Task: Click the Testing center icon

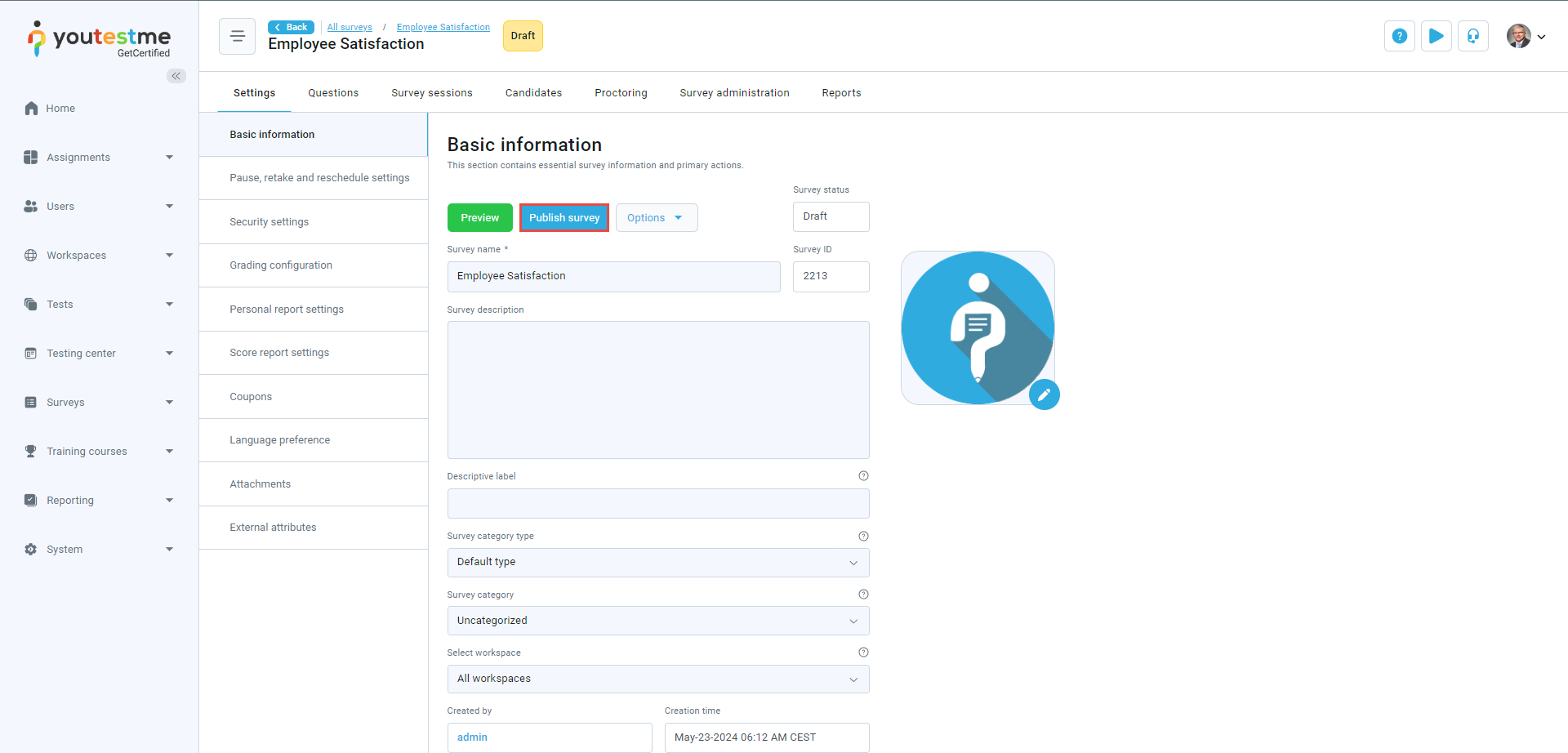Action: point(31,354)
